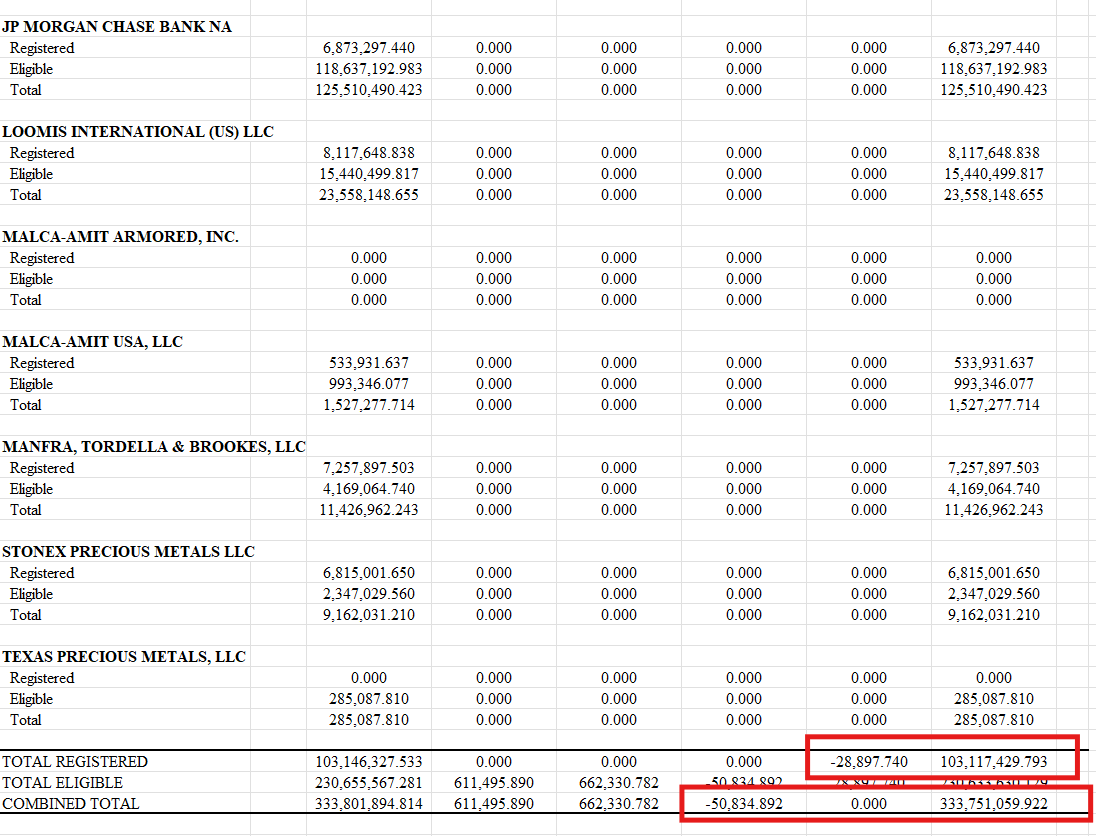Select Total label under JP MORGAN CHASE BANK NA
Image resolution: width=1096 pixels, height=836 pixels.
[26, 89]
